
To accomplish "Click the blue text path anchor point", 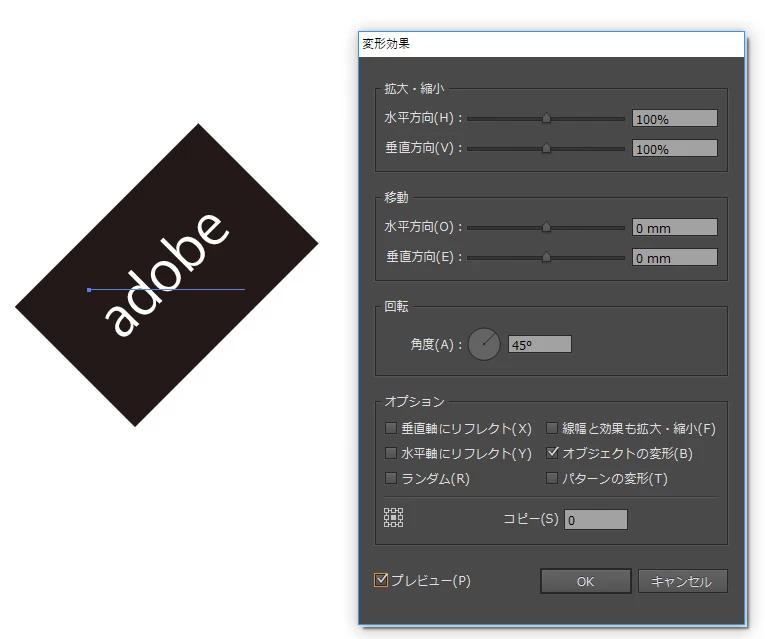I will [89, 290].
